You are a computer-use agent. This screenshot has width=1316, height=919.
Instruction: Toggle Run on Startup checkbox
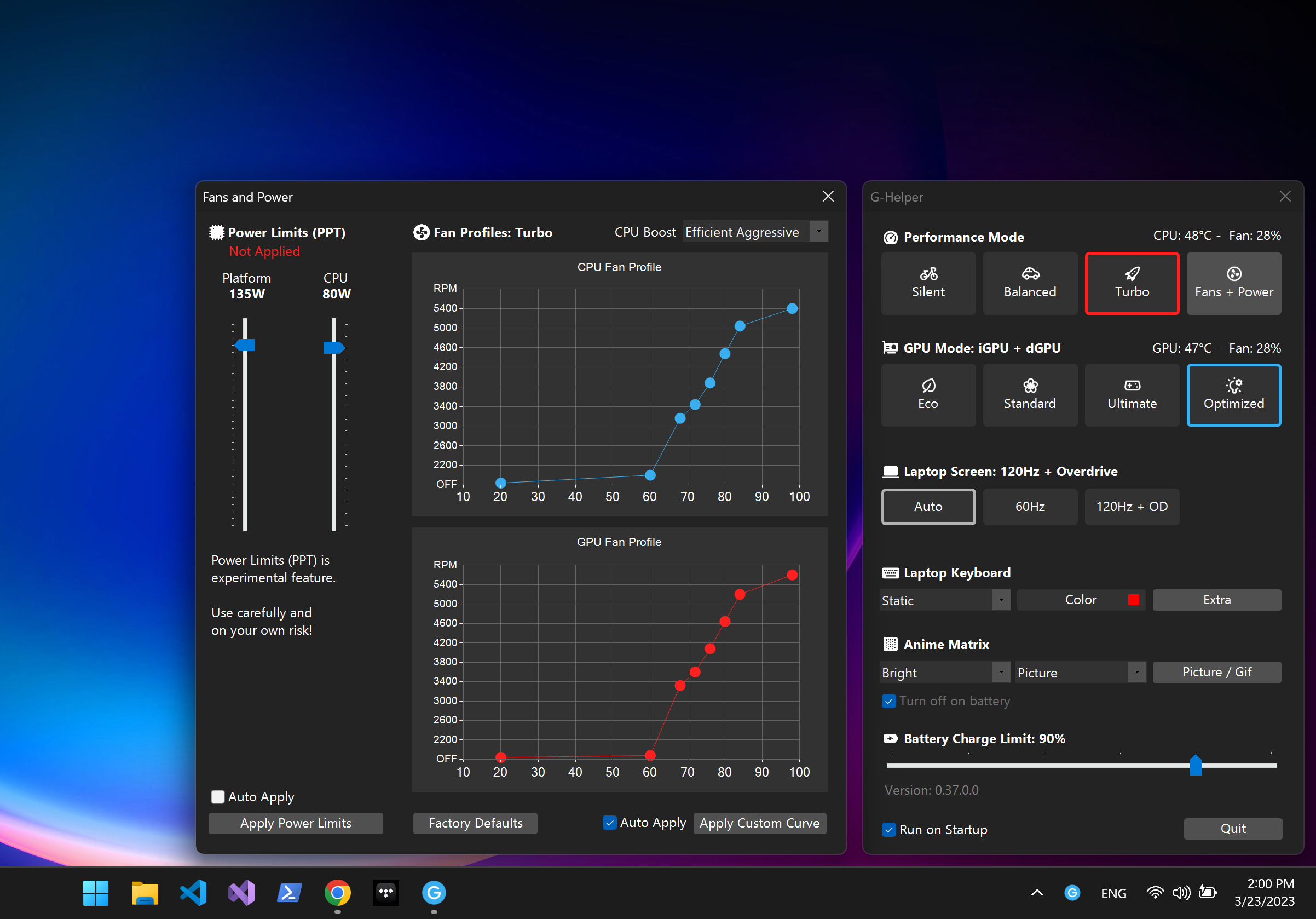click(x=889, y=830)
